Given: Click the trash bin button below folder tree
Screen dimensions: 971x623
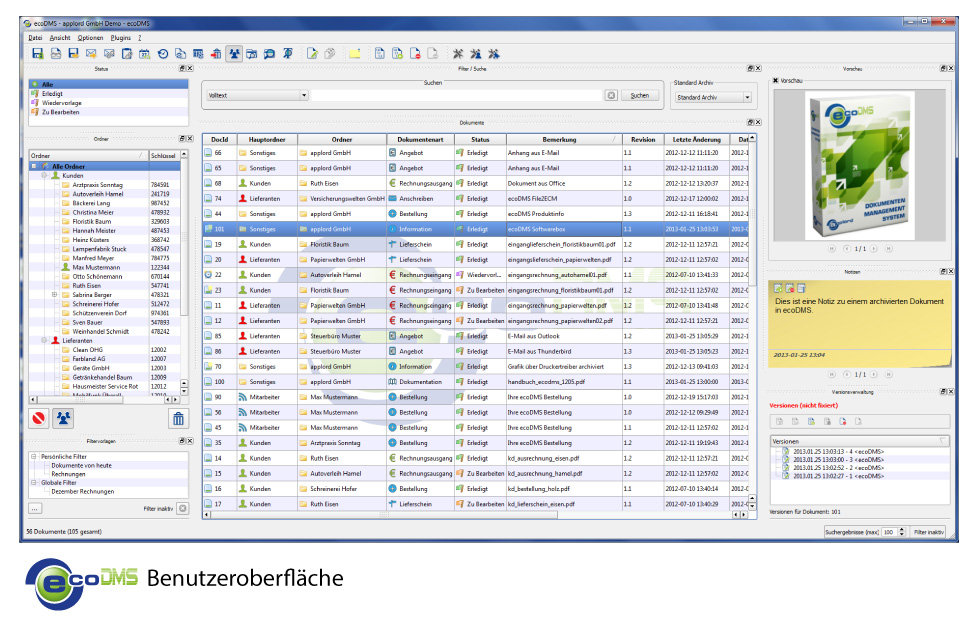Looking at the screenshot, I should click(178, 419).
